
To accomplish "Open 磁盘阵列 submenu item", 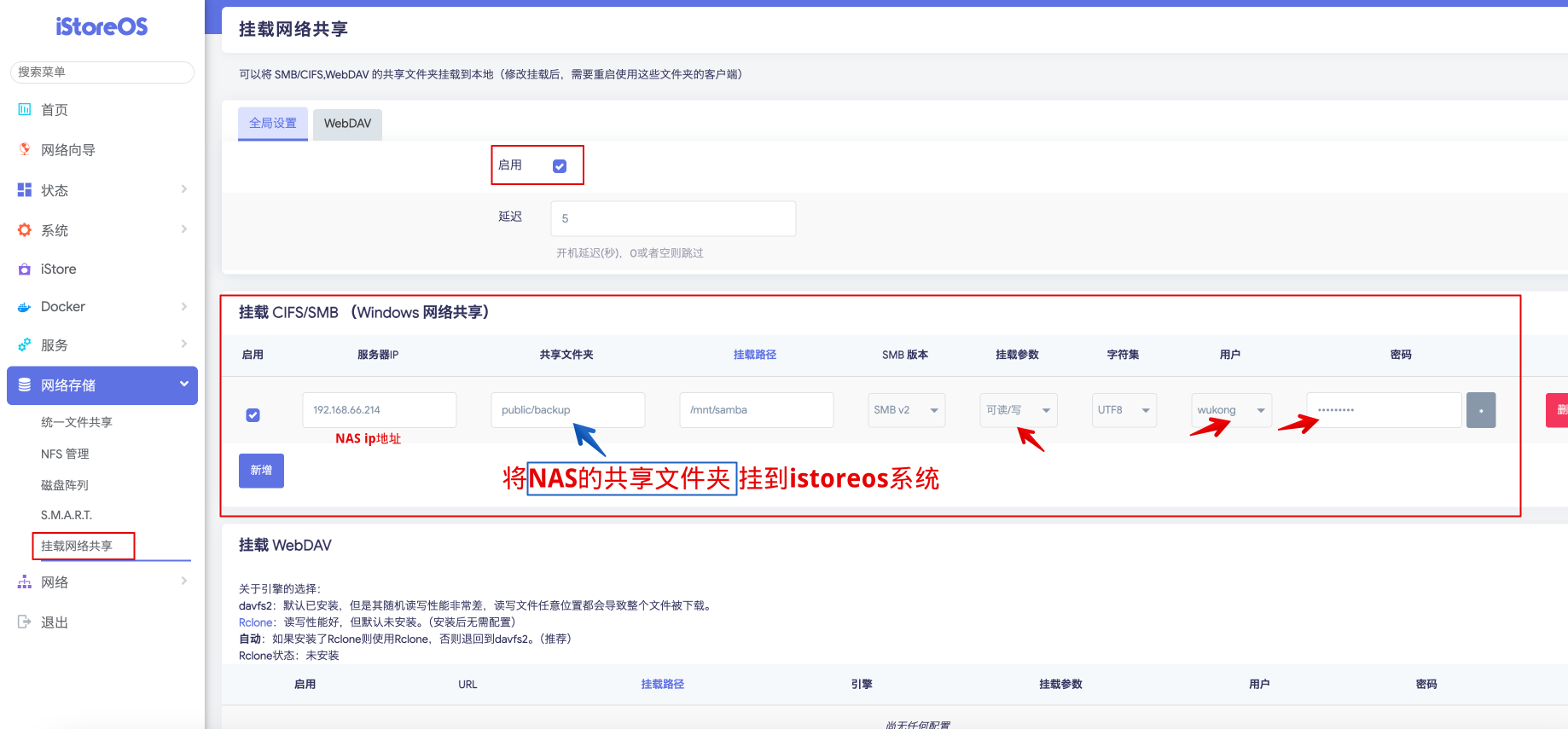I will pyautogui.click(x=65, y=485).
